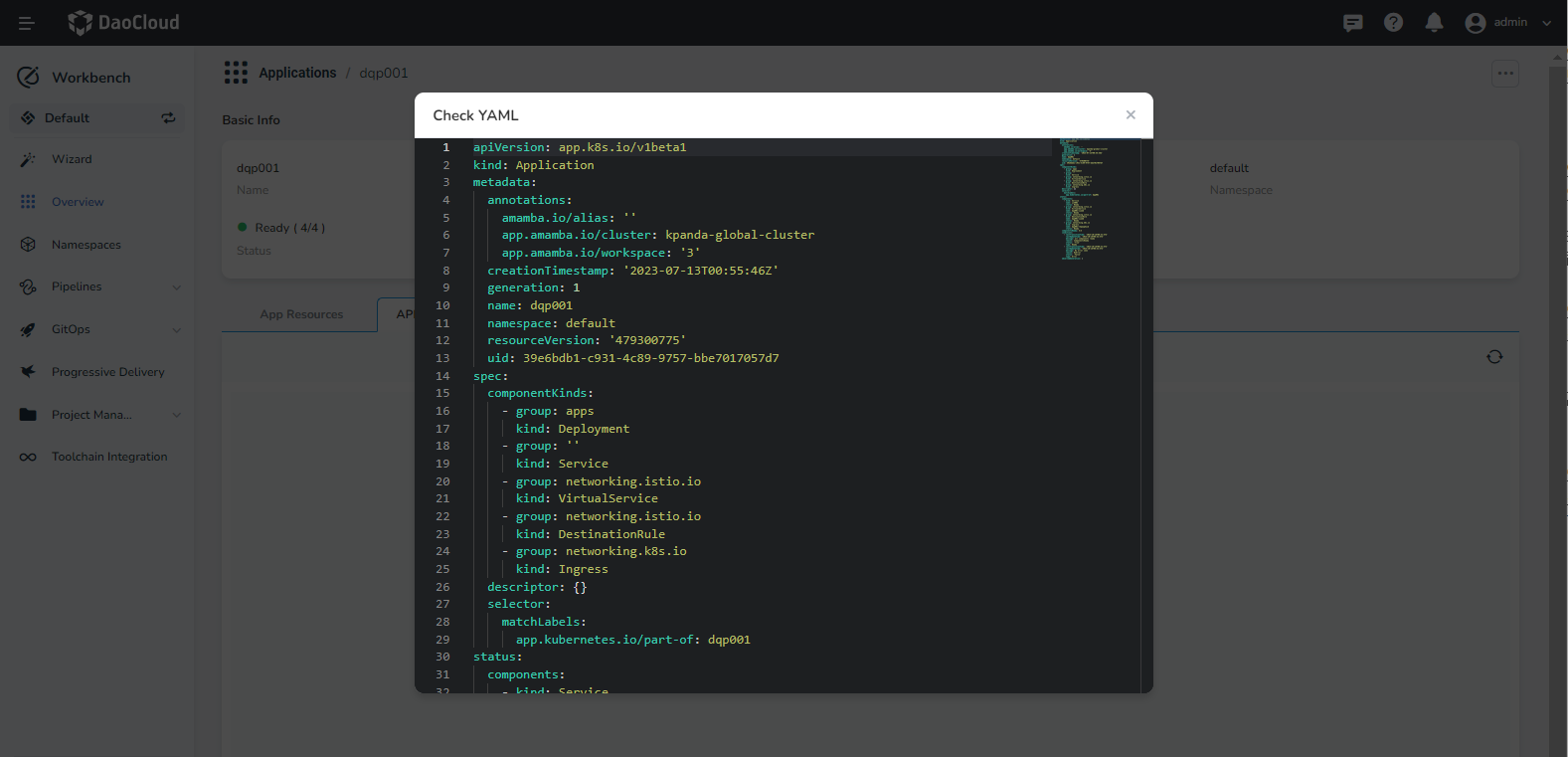Click the Ready ( 4/4 ) status text
Viewport: 1568px width, 757px height.
289,228
